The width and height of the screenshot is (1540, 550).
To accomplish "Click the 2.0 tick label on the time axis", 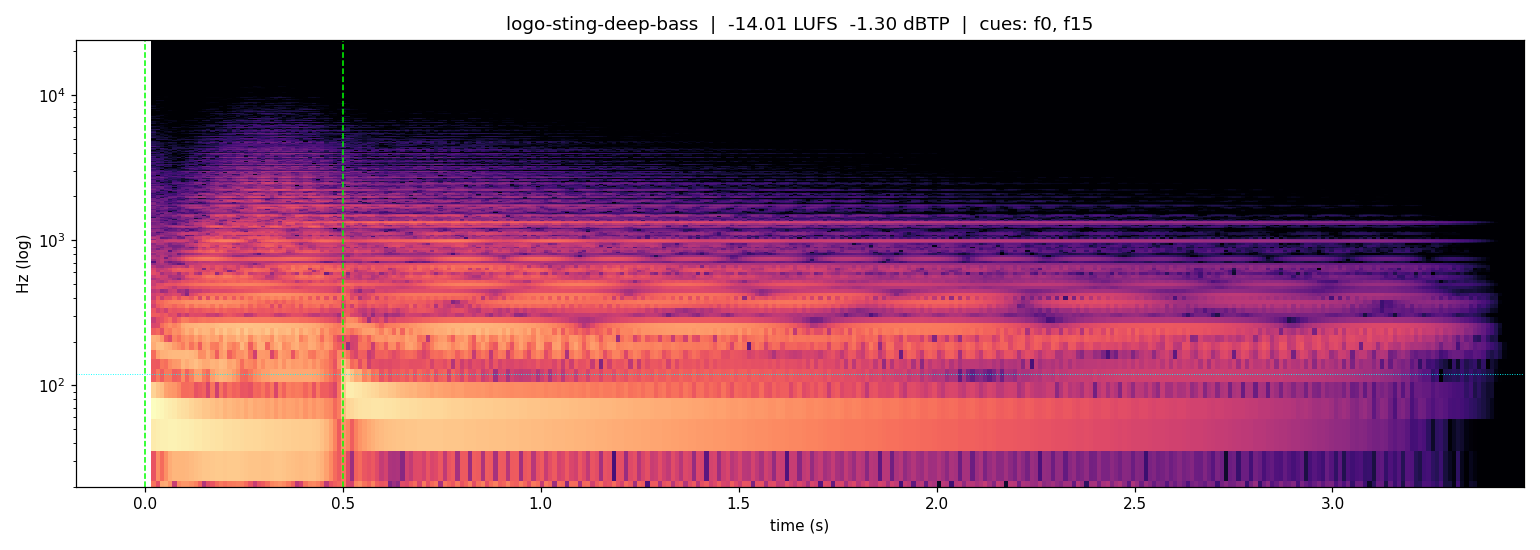I will point(937,504).
